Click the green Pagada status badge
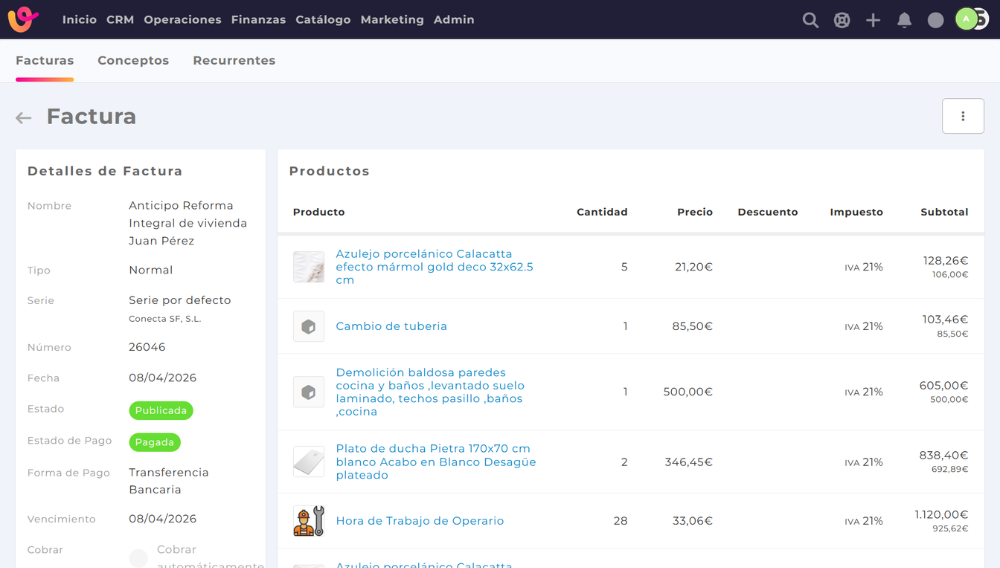Image resolution: width=1000 pixels, height=568 pixels. click(155, 442)
